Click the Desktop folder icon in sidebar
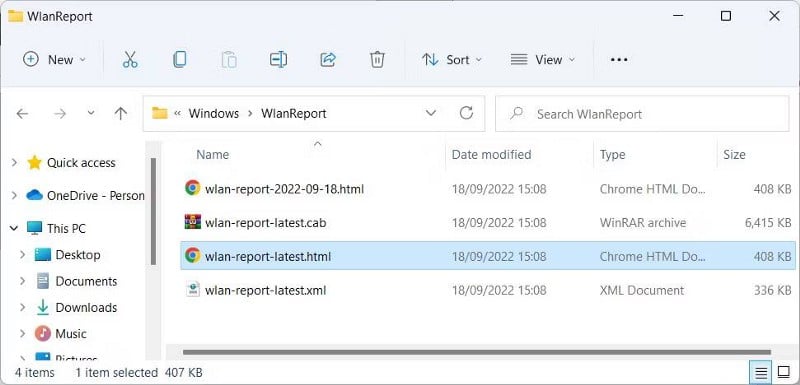Image resolution: width=800 pixels, height=385 pixels. coord(43,254)
